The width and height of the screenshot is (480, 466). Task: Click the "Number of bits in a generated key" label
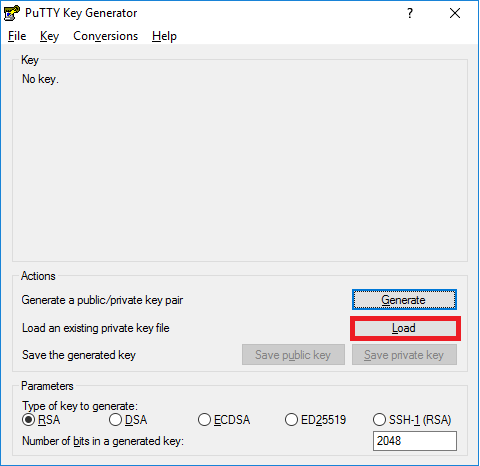(x=103, y=441)
